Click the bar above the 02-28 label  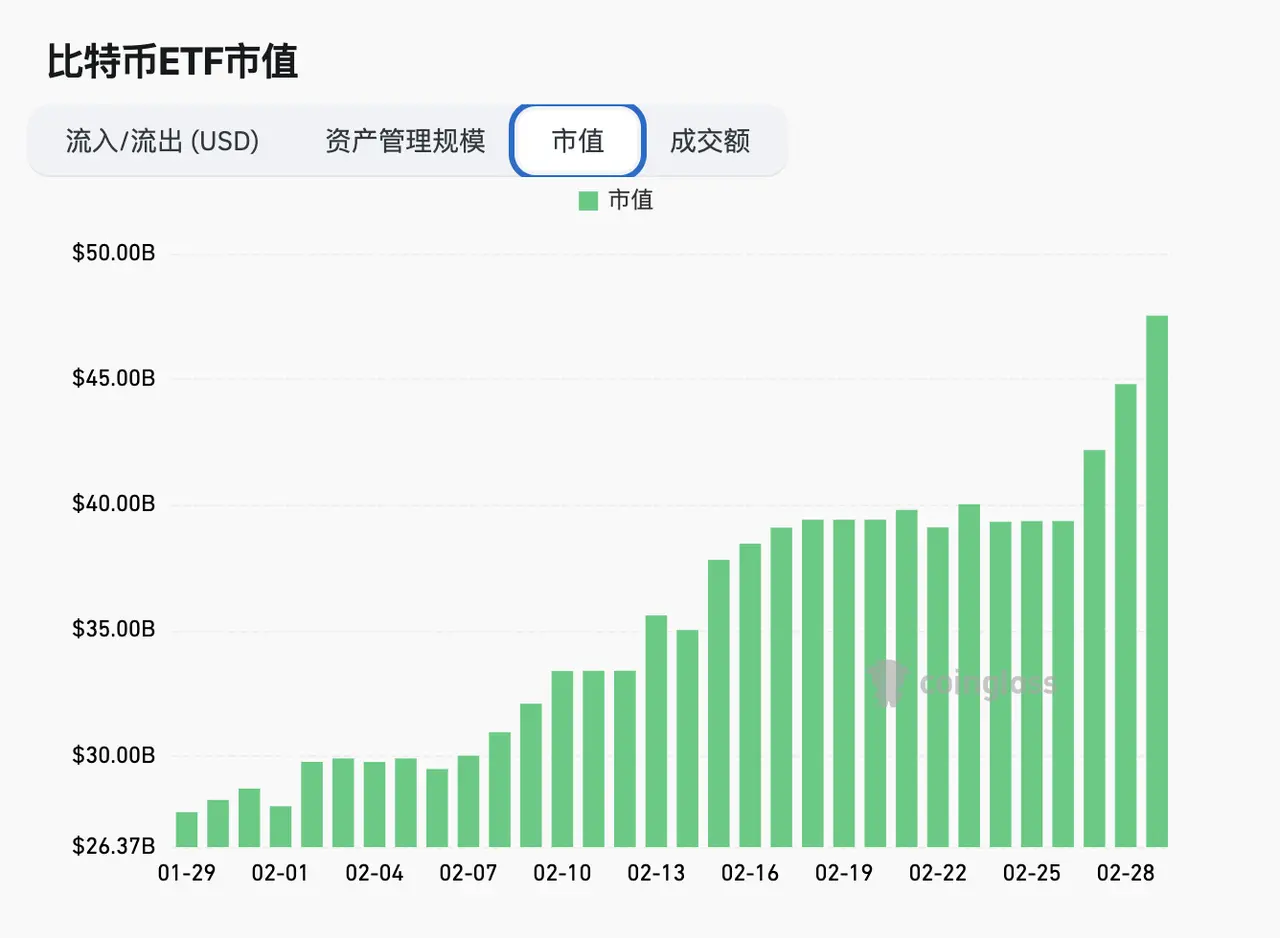click(1126, 615)
